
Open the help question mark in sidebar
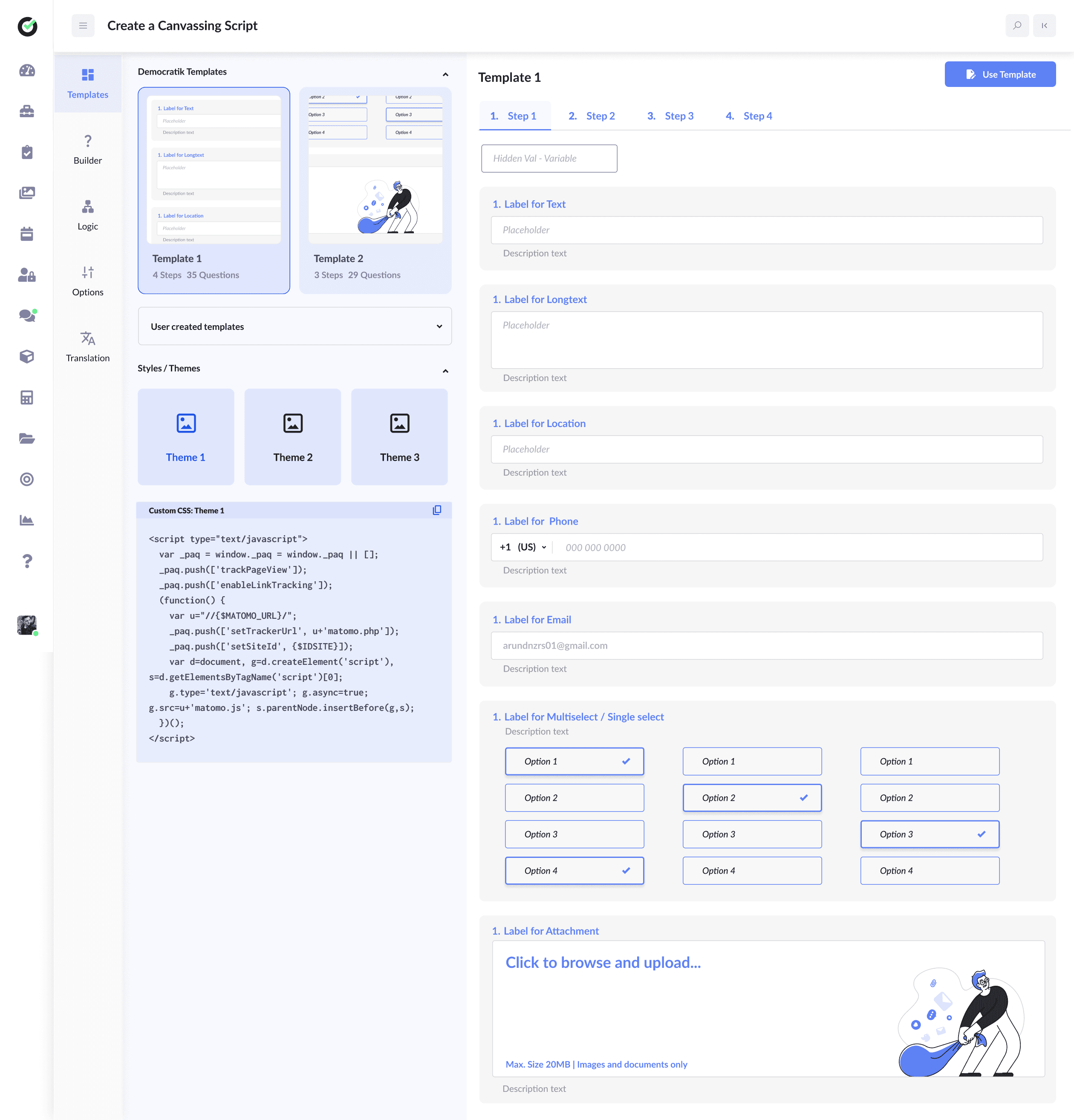point(27,561)
